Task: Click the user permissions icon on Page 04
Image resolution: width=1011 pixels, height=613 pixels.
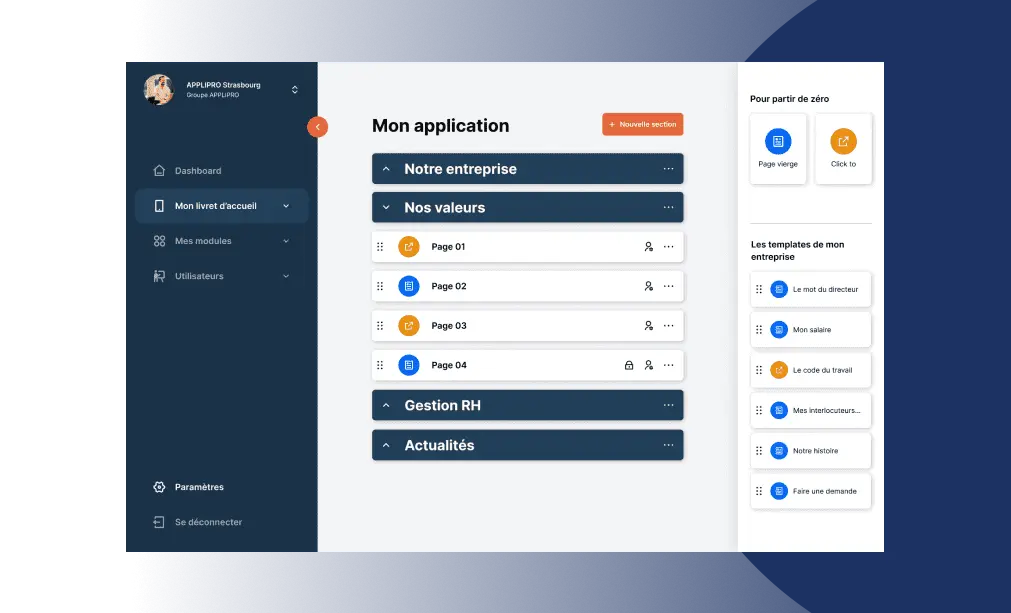Action: click(649, 365)
